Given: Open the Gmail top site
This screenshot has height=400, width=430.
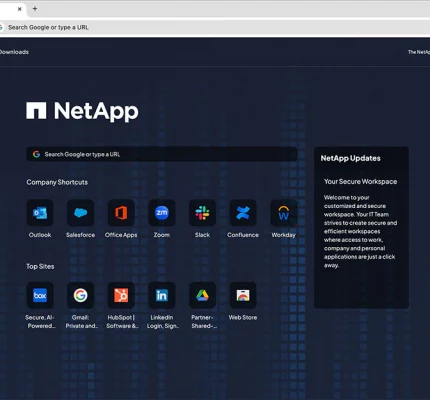Looking at the screenshot, I should tap(80, 295).
